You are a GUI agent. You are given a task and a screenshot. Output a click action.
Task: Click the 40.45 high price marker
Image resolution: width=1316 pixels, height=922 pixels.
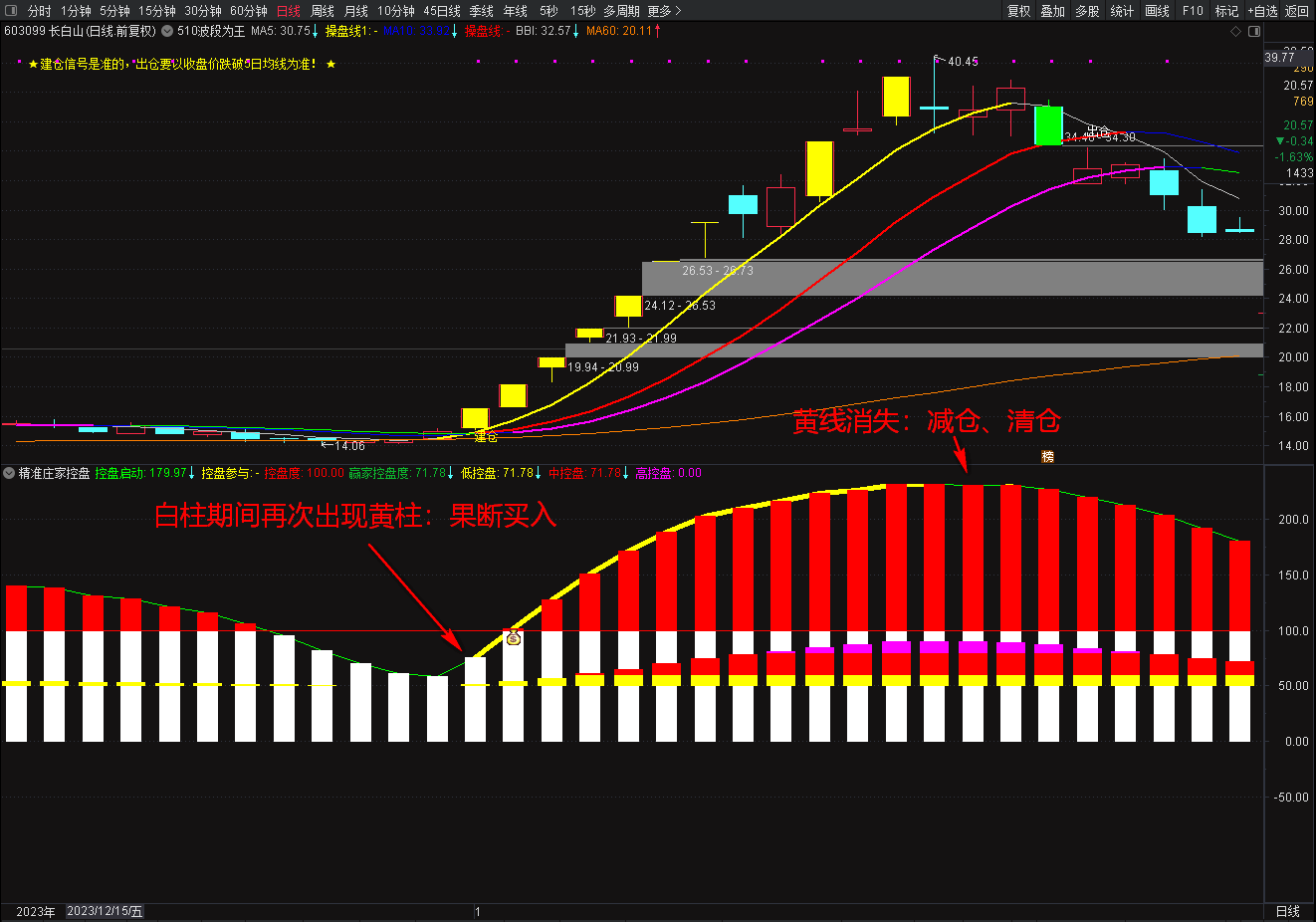963,62
